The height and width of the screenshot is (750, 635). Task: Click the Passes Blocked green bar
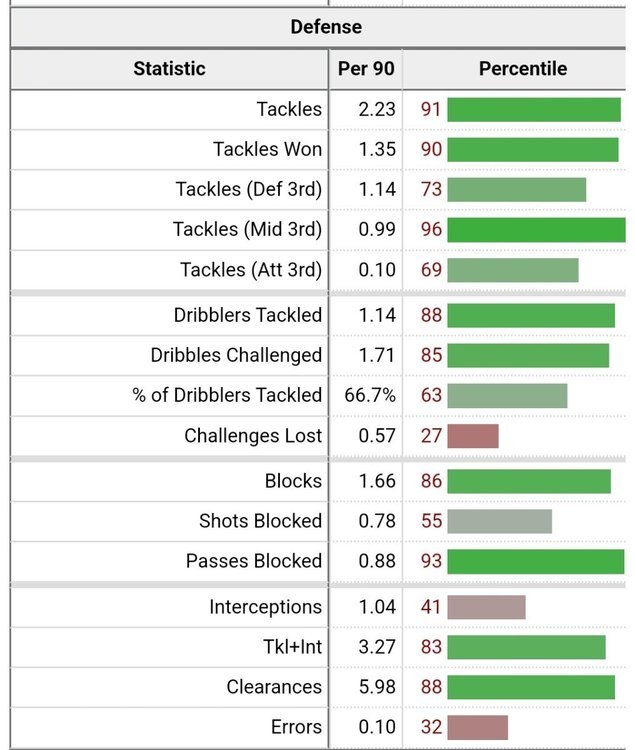[x=536, y=562]
